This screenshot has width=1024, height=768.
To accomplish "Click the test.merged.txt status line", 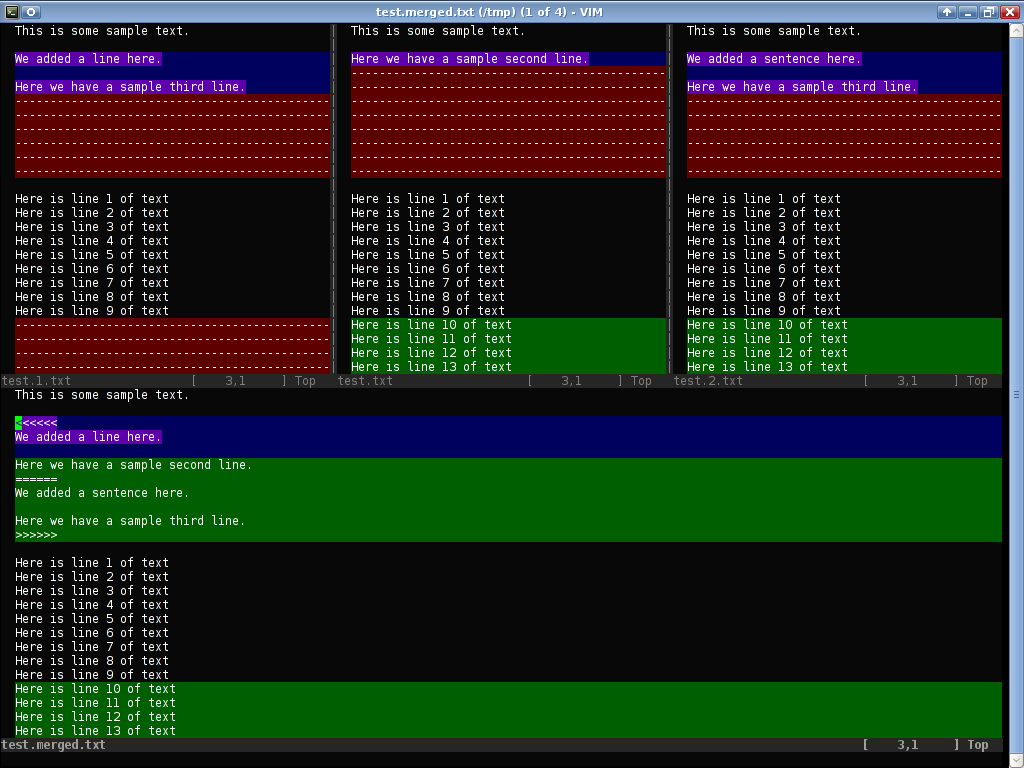I will (501, 745).
